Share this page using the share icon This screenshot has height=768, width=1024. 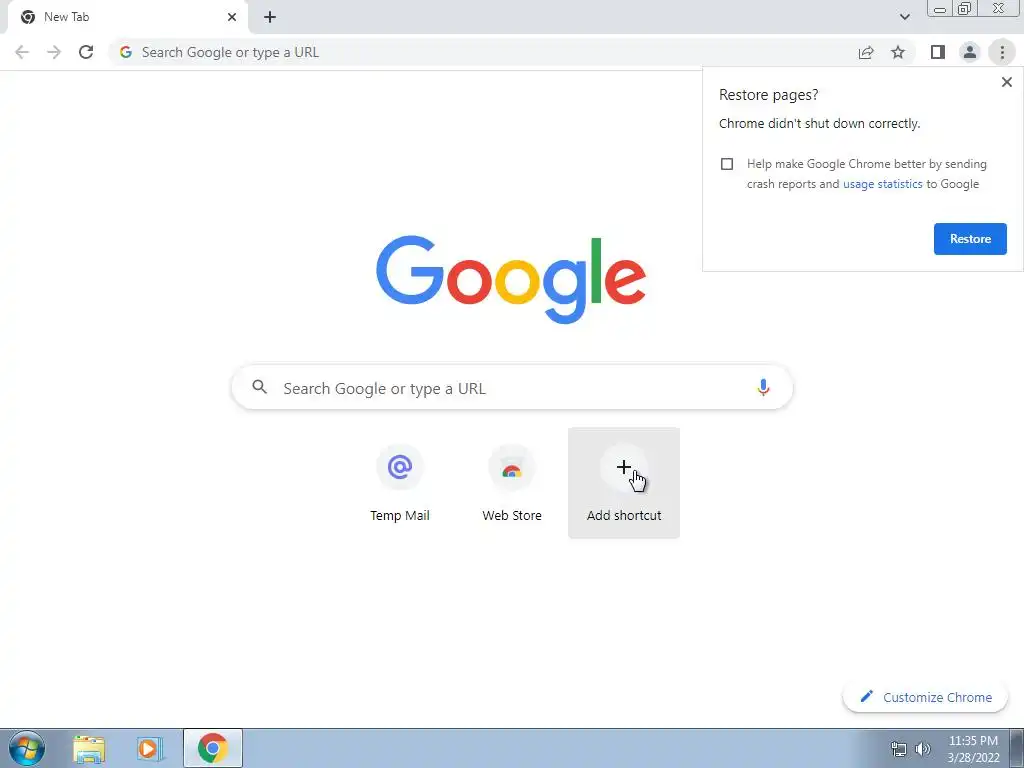tap(866, 52)
